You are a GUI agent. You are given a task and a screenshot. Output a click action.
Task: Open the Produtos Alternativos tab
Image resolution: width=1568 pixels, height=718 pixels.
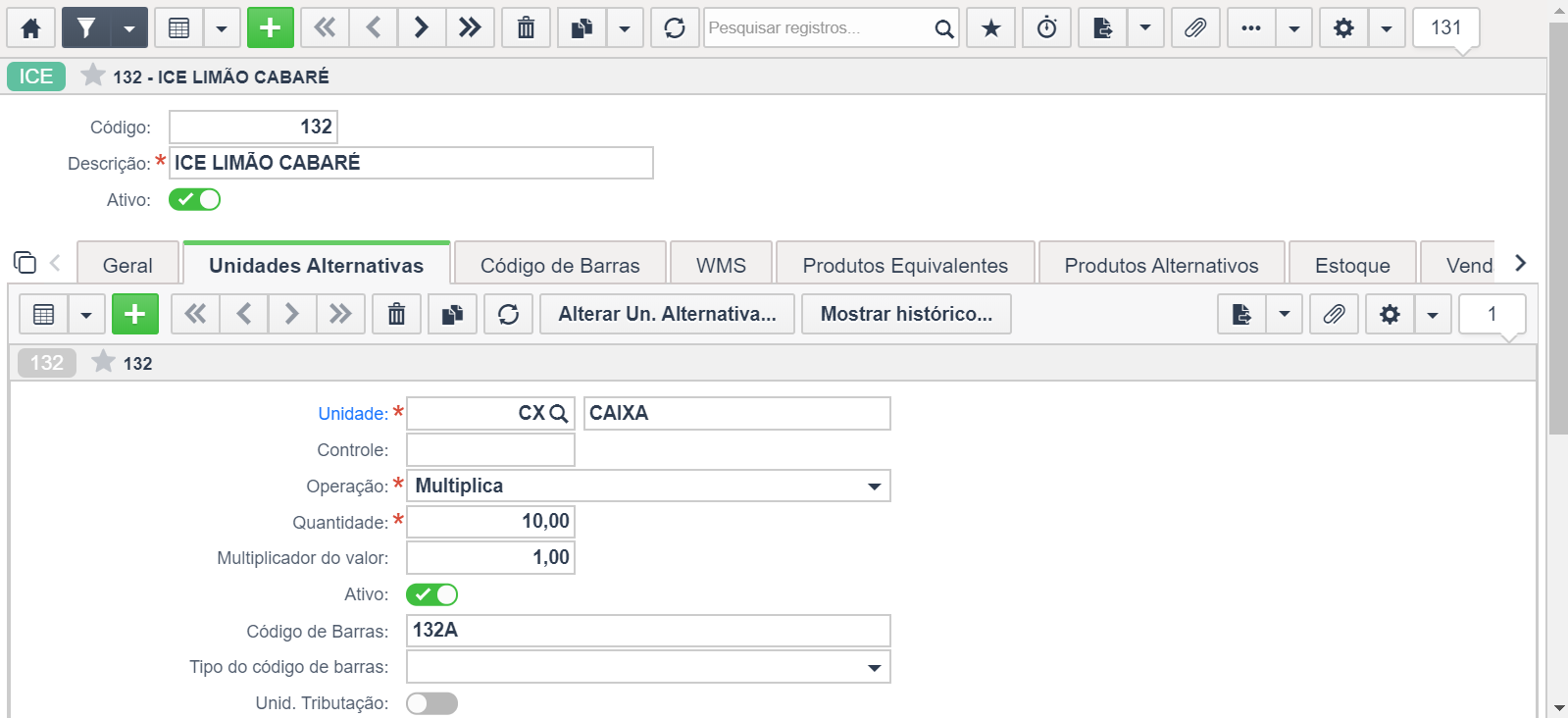1161,265
